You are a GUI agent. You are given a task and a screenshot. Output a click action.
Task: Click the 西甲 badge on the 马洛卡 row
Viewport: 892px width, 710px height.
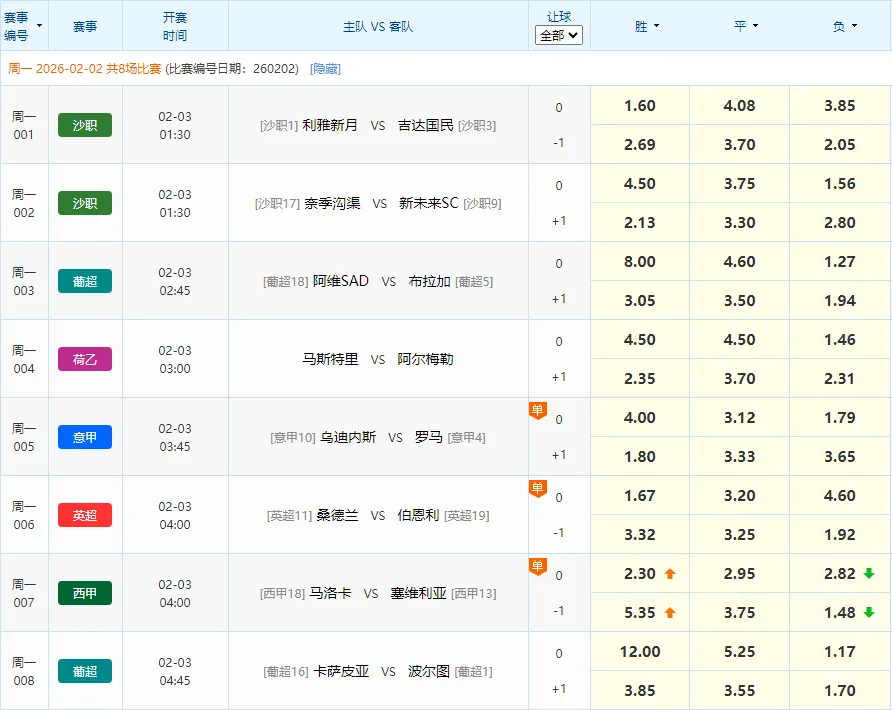pos(85,592)
